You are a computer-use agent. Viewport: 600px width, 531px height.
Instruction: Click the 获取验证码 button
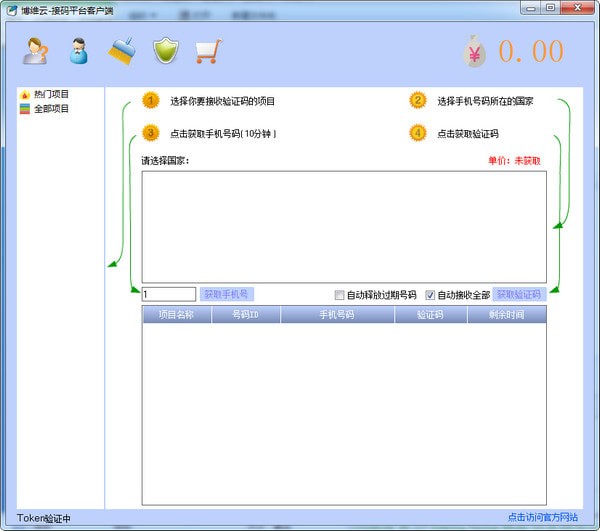519,294
